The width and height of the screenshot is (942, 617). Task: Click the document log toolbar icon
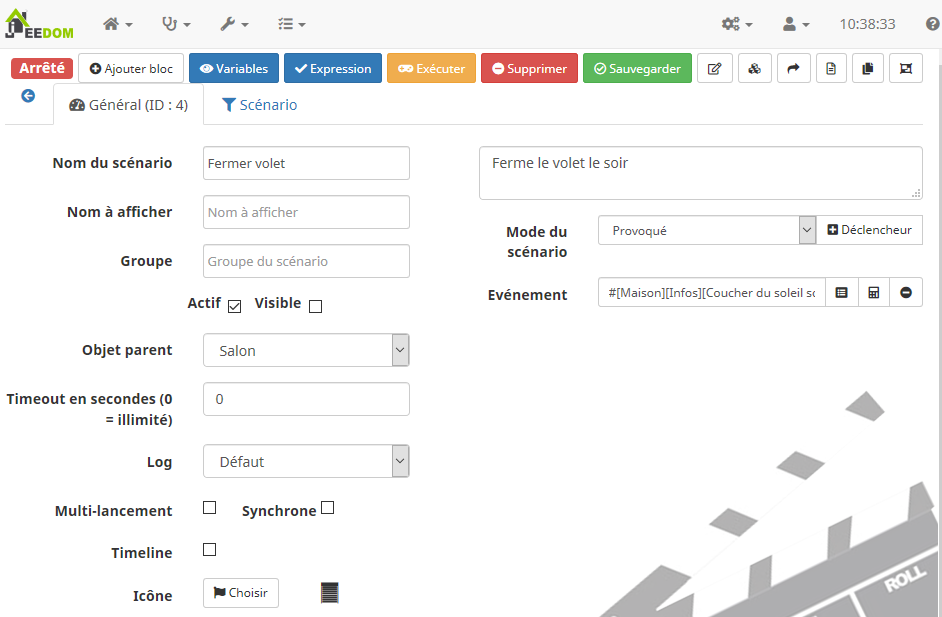[x=831, y=68]
